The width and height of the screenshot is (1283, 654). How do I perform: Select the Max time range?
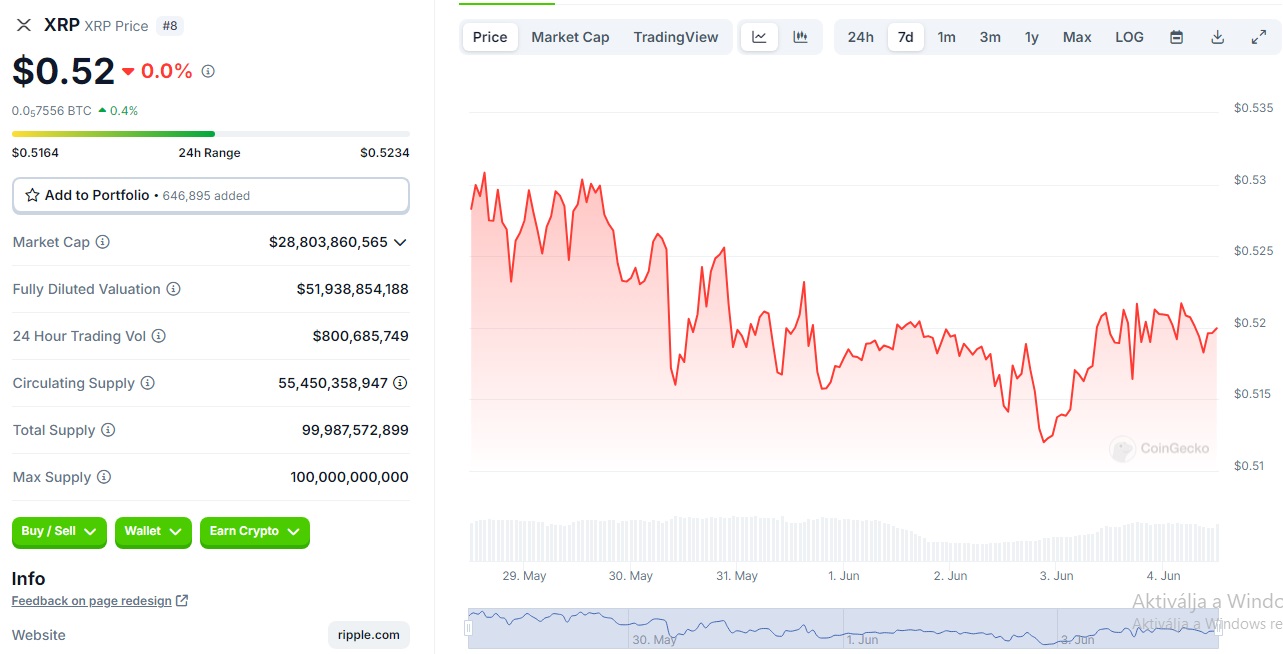click(1077, 37)
